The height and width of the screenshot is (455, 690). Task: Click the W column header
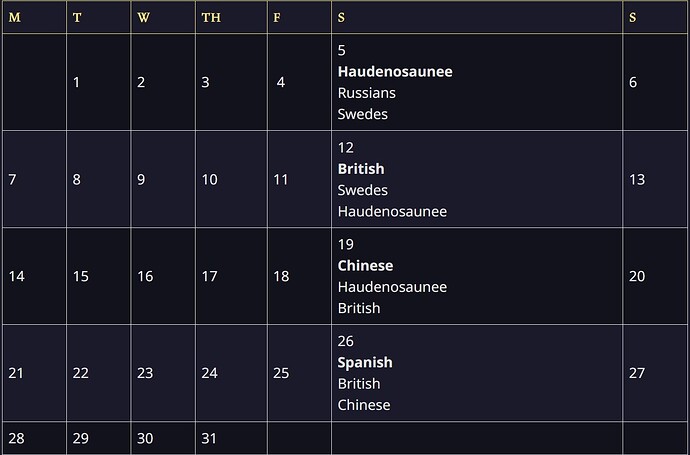point(143,18)
